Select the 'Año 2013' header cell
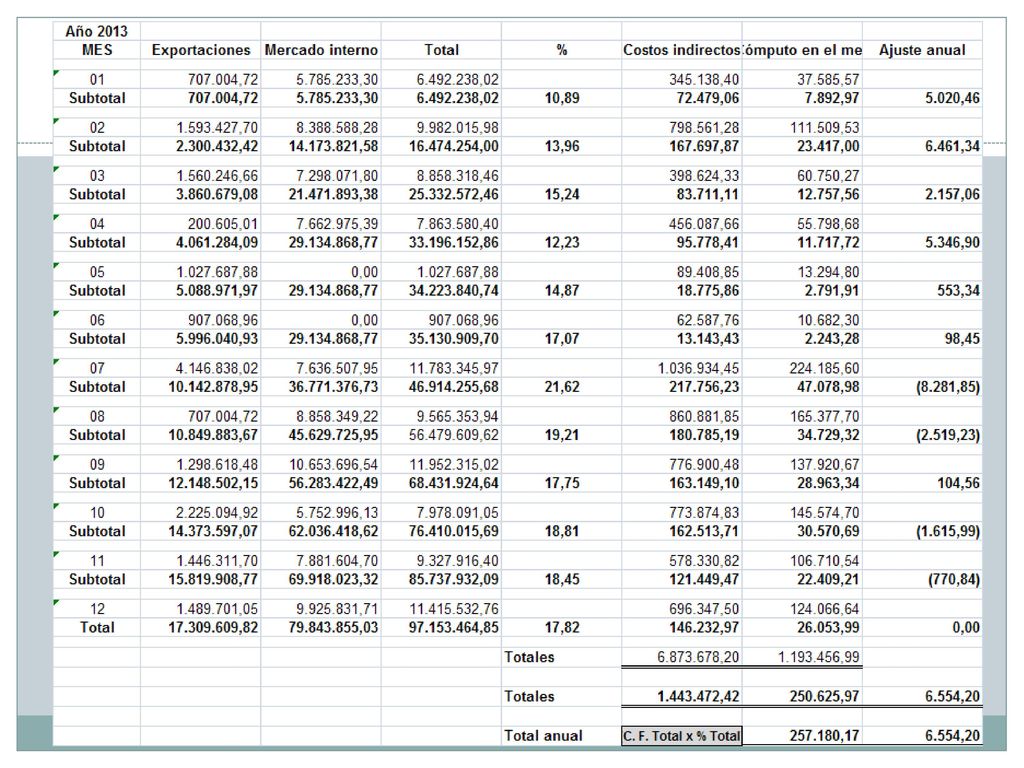The height and width of the screenshot is (768, 1024). [97, 31]
